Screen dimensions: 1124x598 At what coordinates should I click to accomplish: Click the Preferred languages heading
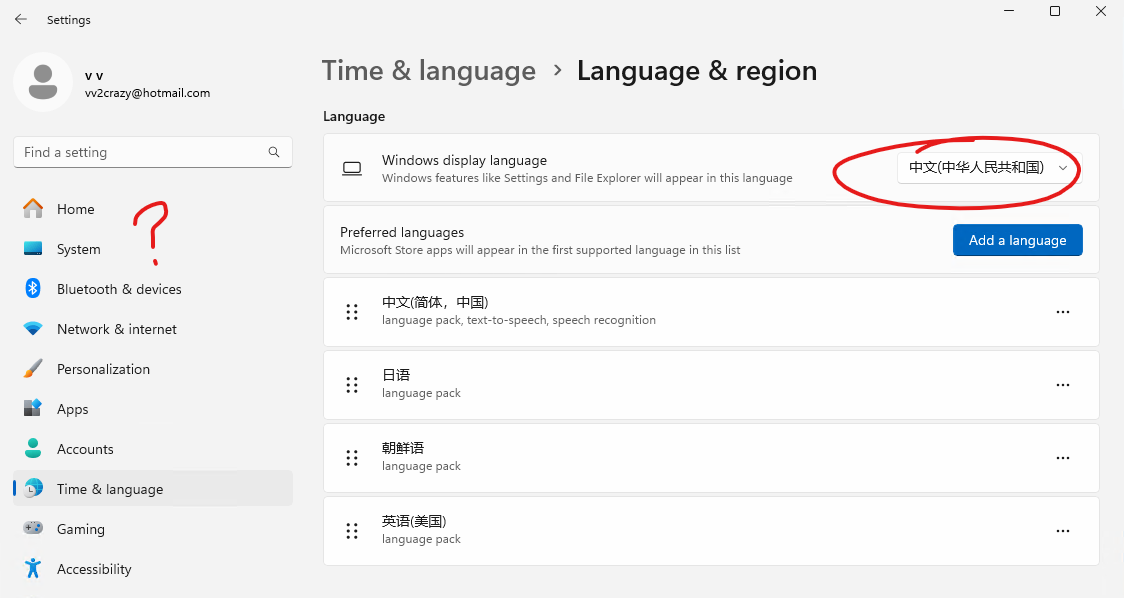pos(402,232)
